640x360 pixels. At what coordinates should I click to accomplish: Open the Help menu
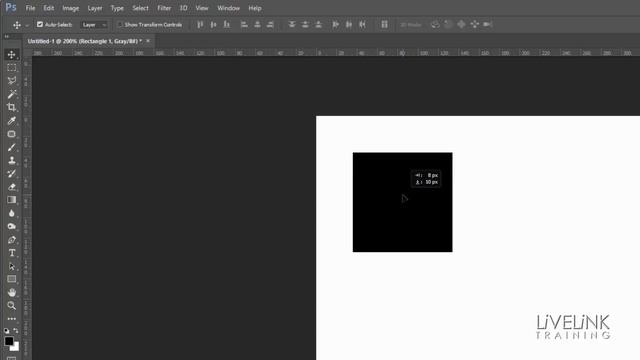(255, 8)
